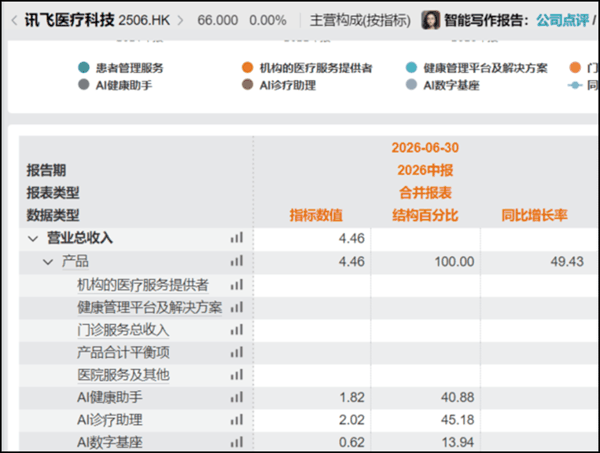Screen dimensions: 600x453
Task: Click the 产品合计平衡项 row label
Action: (123, 352)
